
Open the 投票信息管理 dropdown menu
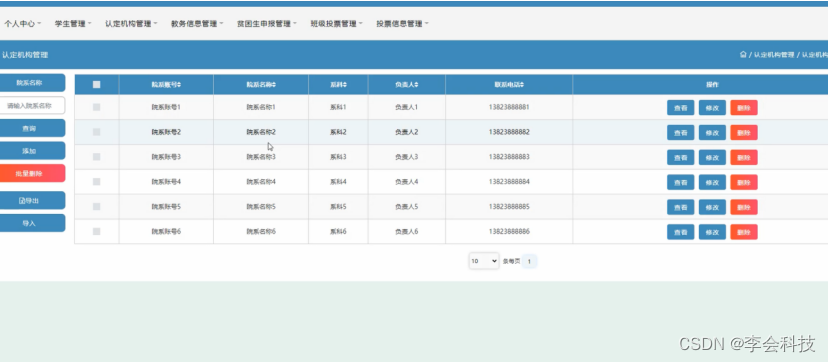tap(402, 24)
